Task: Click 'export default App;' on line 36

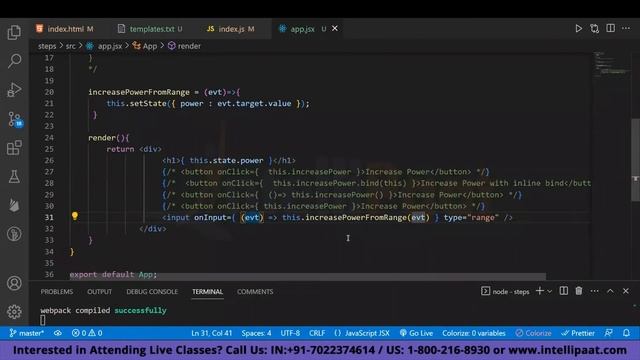Action: [113, 275]
